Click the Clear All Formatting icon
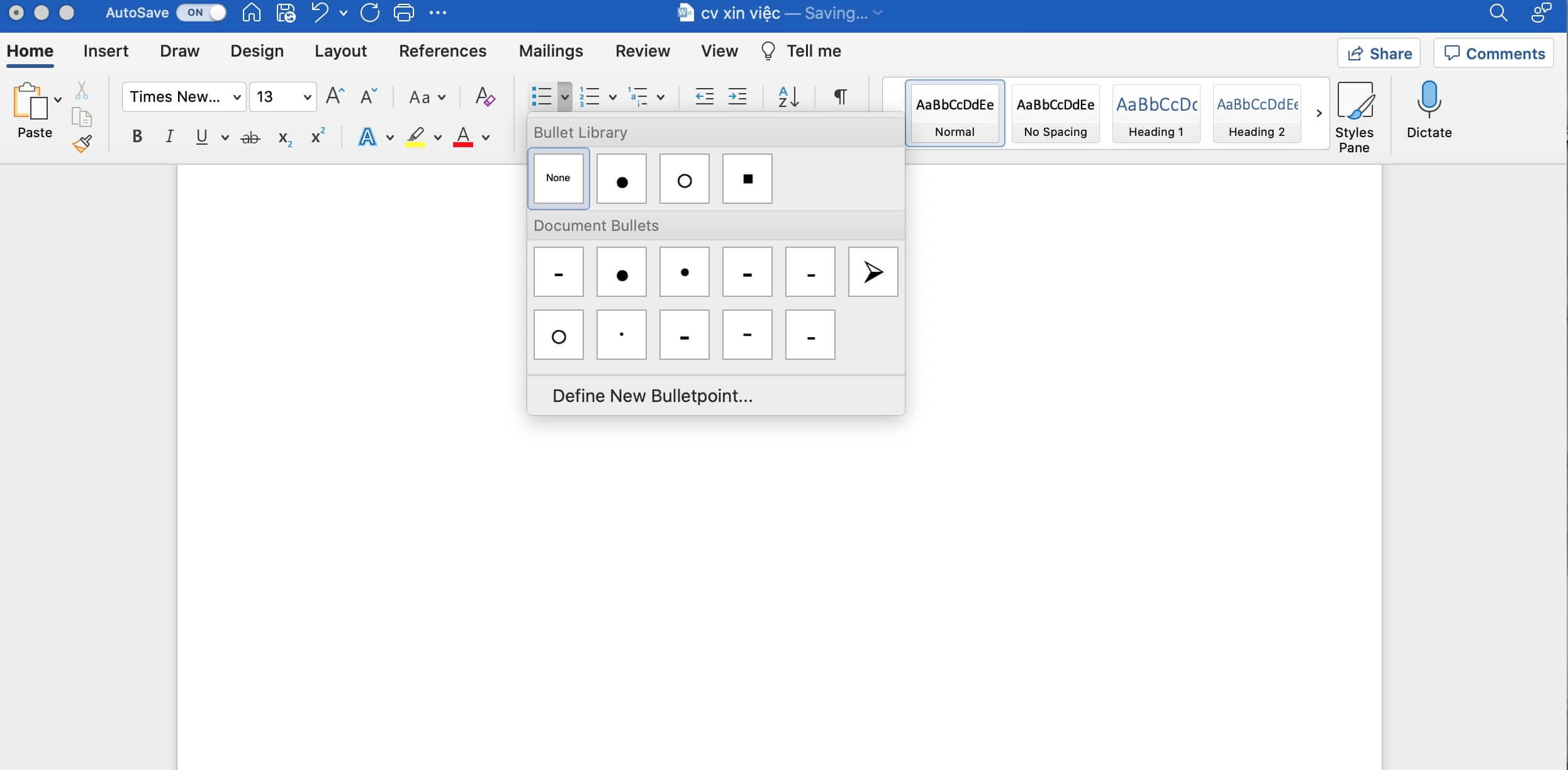The height and width of the screenshot is (770, 1568). [484, 97]
